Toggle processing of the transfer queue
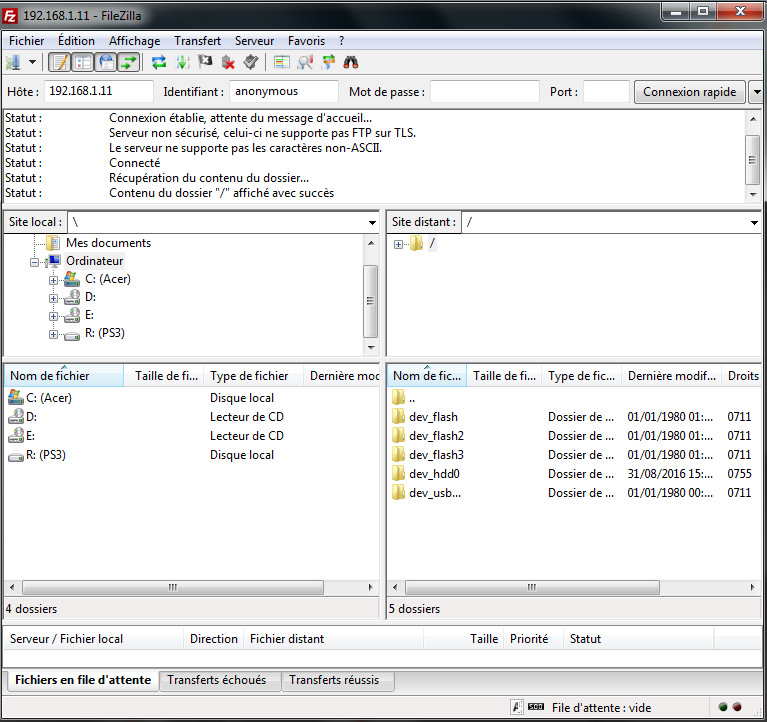The height and width of the screenshot is (722, 767). pyautogui.click(x=182, y=62)
